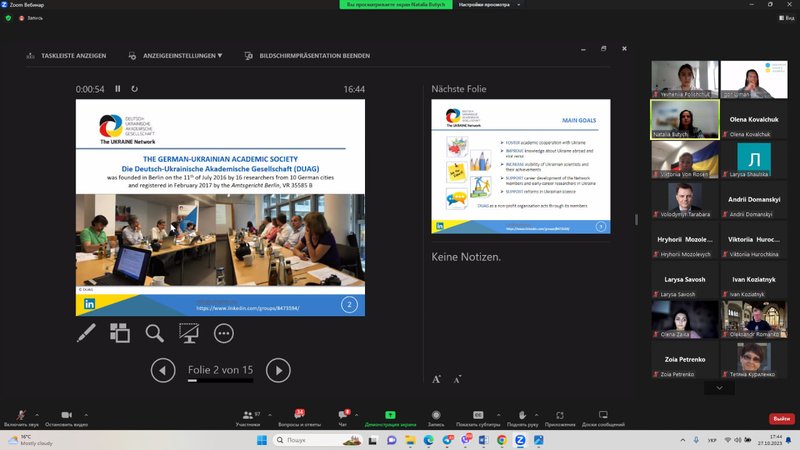Select Volodymyr Tarabara participant tile
Image resolution: width=800 pixels, height=450 pixels.
pyautogui.click(x=685, y=199)
